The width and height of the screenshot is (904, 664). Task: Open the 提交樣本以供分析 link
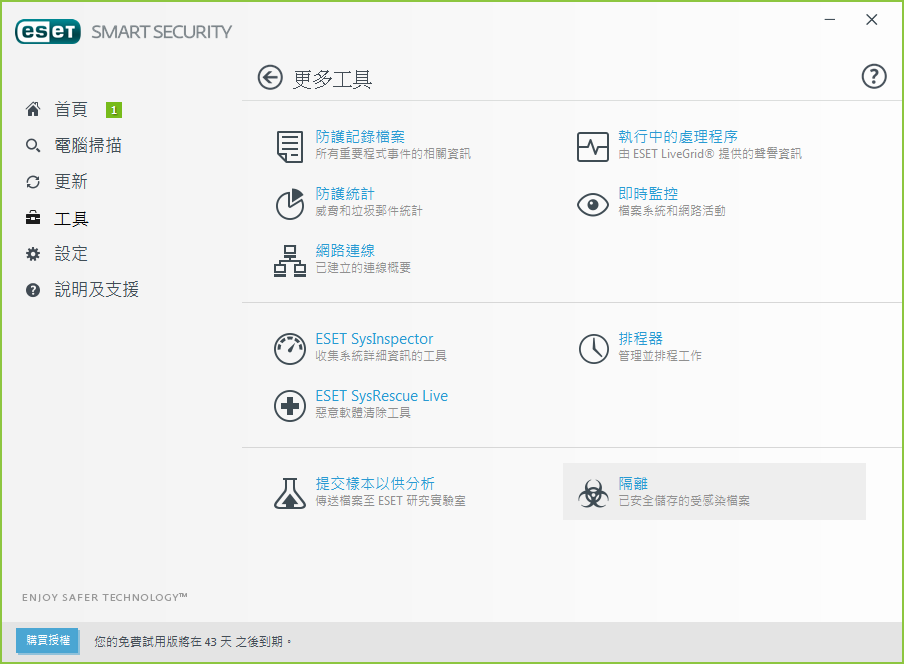(x=375, y=484)
